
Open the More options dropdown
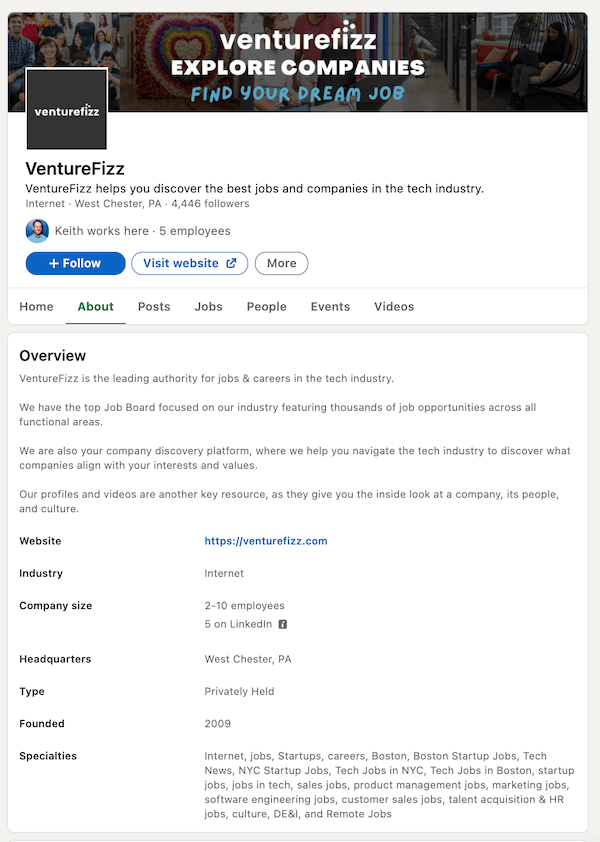click(281, 263)
